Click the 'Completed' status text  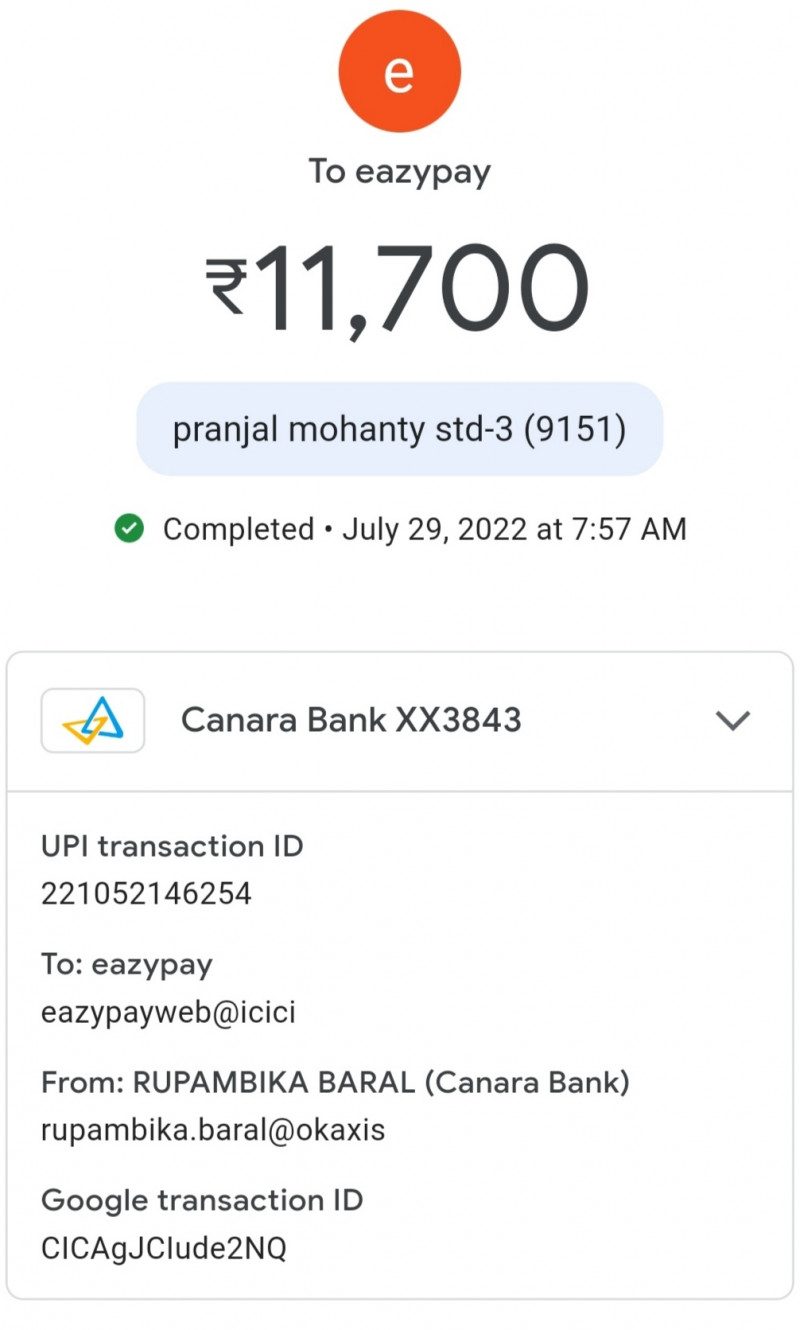[x=238, y=529]
